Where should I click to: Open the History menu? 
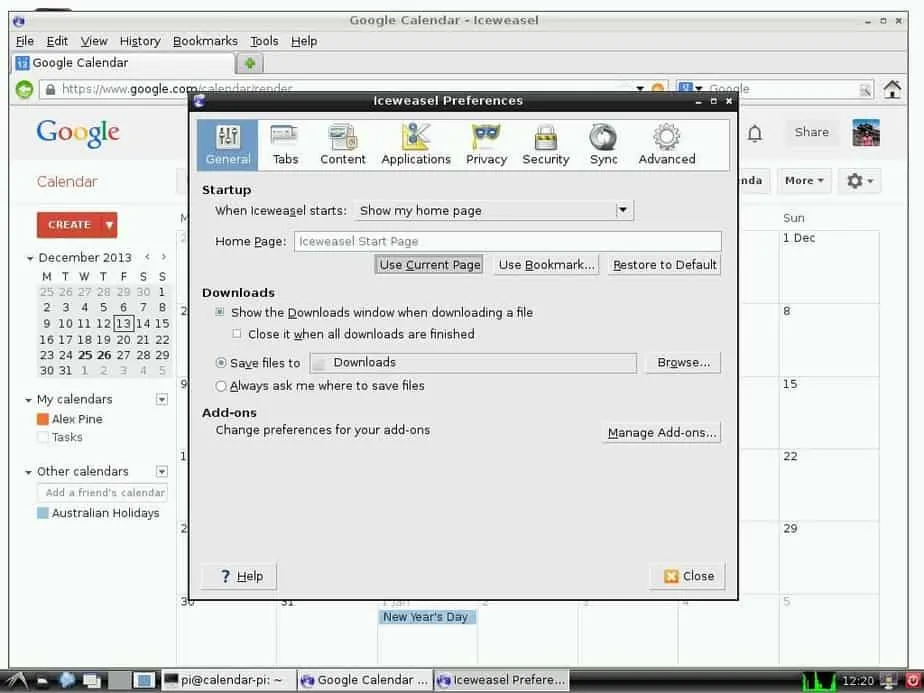[x=140, y=41]
